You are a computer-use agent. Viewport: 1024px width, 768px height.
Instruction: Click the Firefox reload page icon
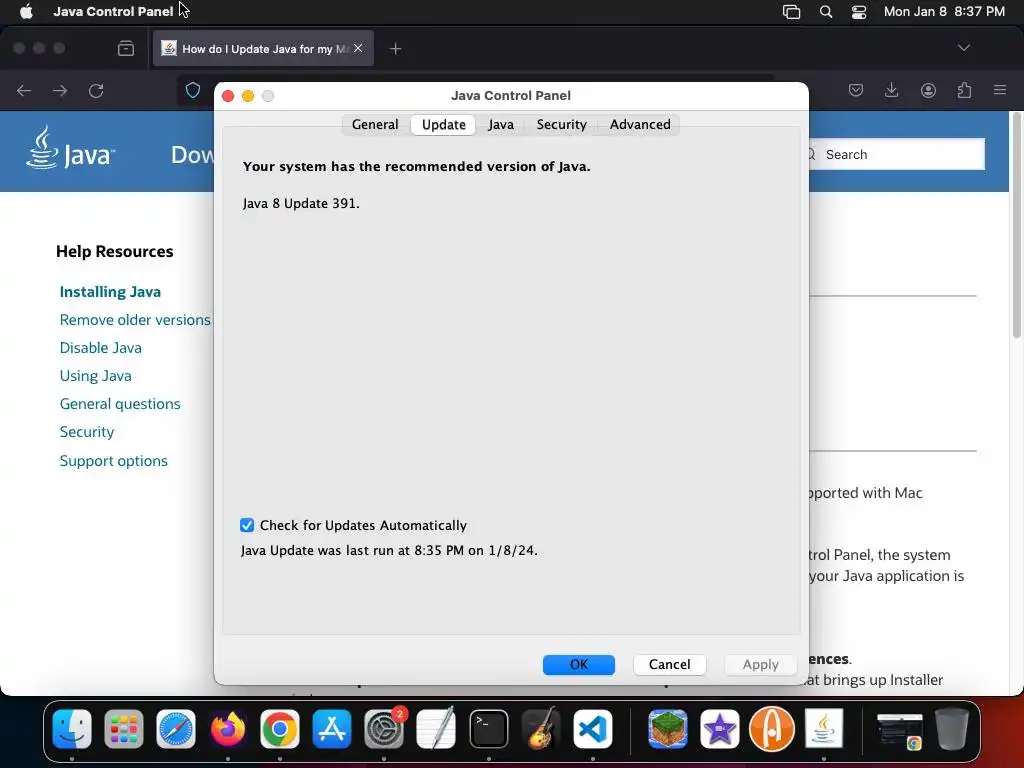96,91
